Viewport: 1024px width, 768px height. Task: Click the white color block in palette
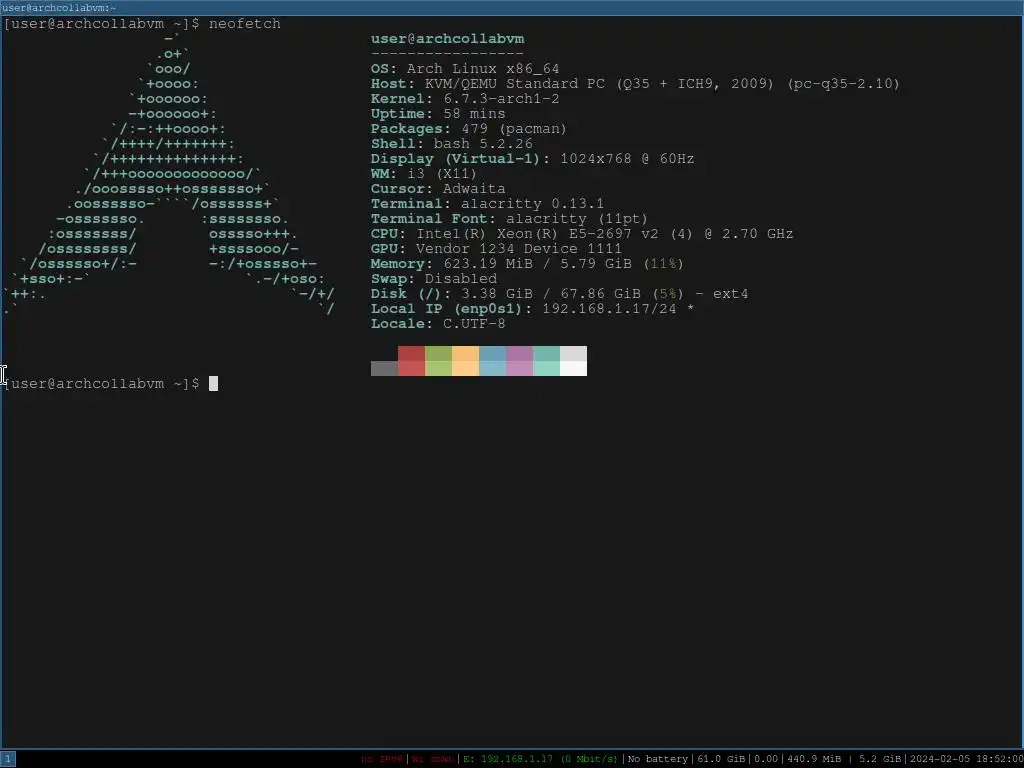click(x=573, y=361)
